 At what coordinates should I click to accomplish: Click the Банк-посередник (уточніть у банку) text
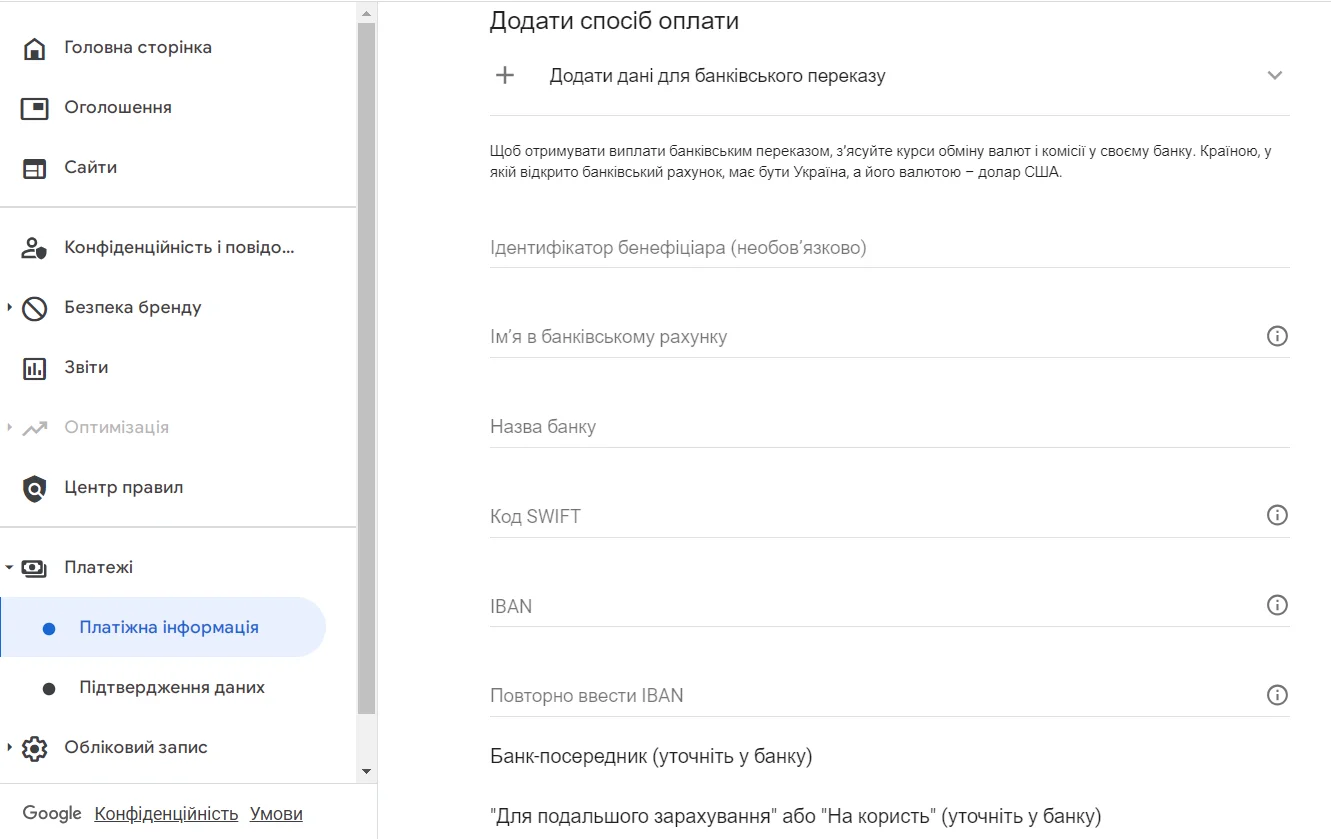coord(651,756)
